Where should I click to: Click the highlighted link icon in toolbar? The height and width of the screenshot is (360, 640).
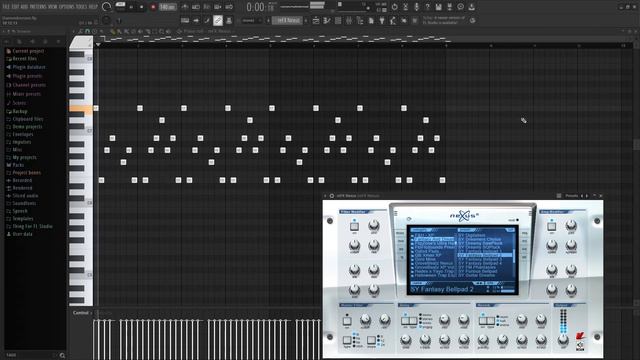click(x=218, y=20)
